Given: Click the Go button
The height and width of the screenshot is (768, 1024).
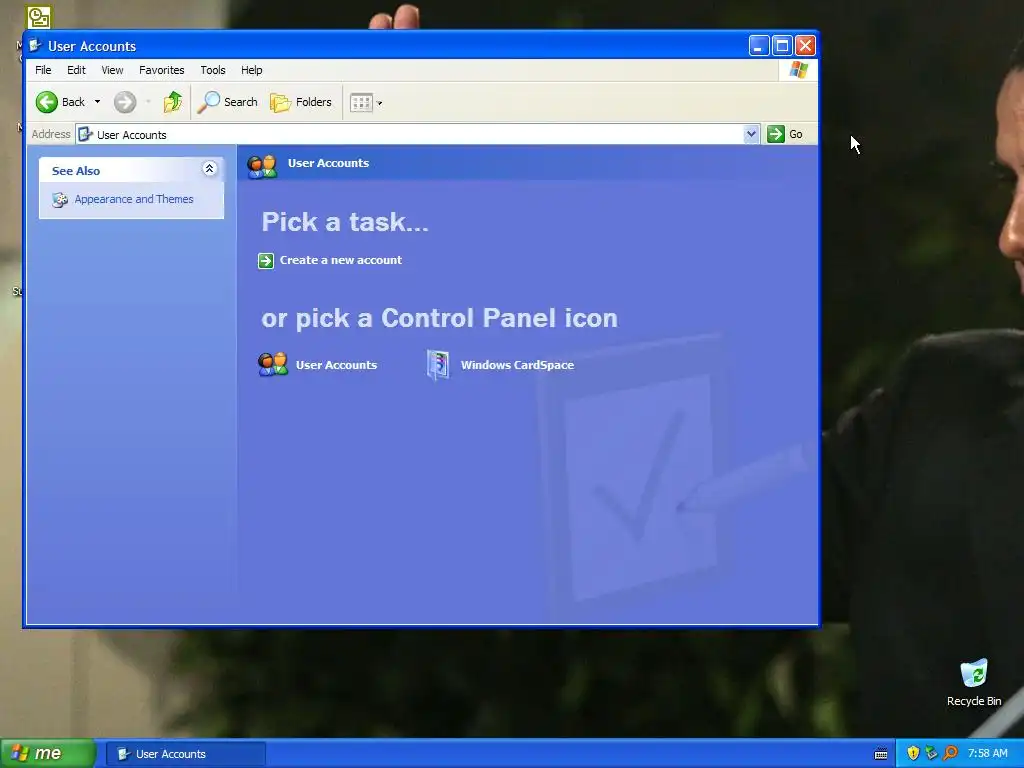Looking at the screenshot, I should point(786,134).
